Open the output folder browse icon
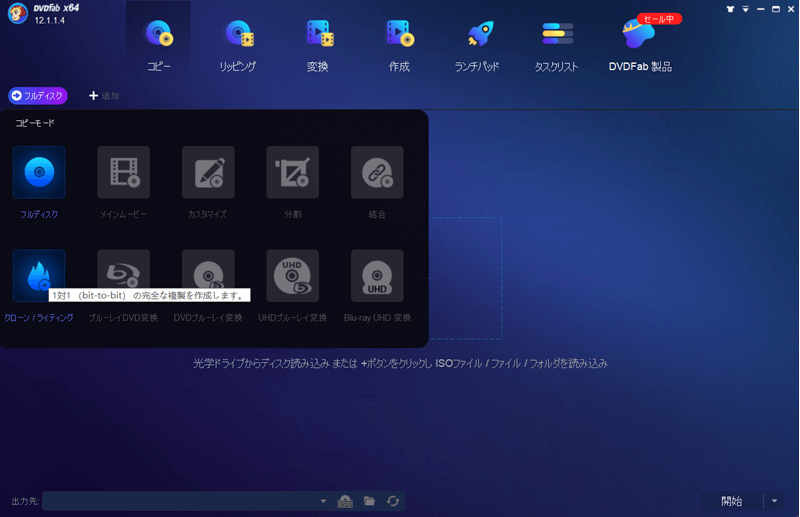Viewport: 800px width, 517px height. (369, 500)
